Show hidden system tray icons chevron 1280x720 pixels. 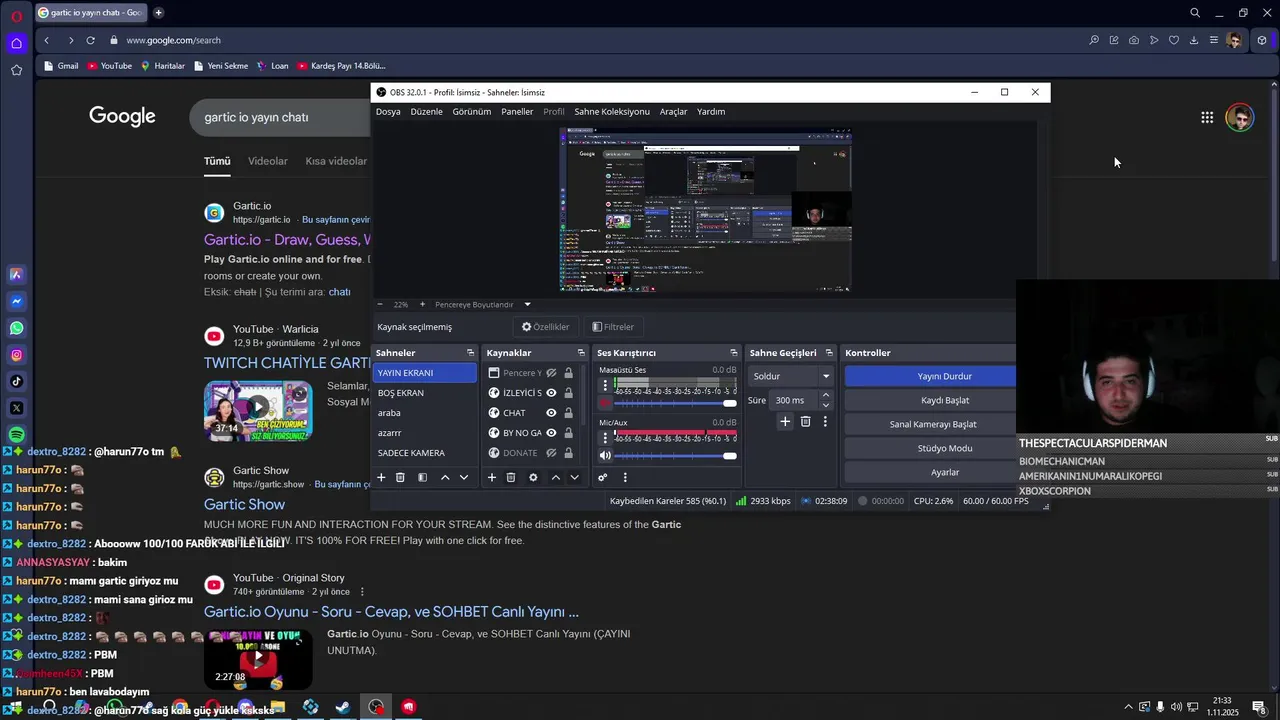(x=1128, y=707)
